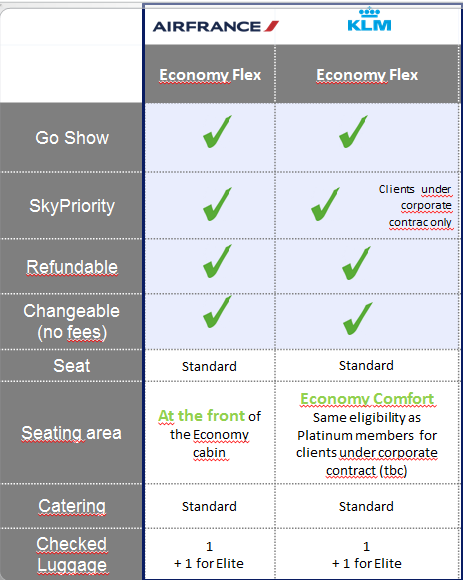Click KLM Refundable checkmark
This screenshot has height=580, width=463.
(356, 263)
